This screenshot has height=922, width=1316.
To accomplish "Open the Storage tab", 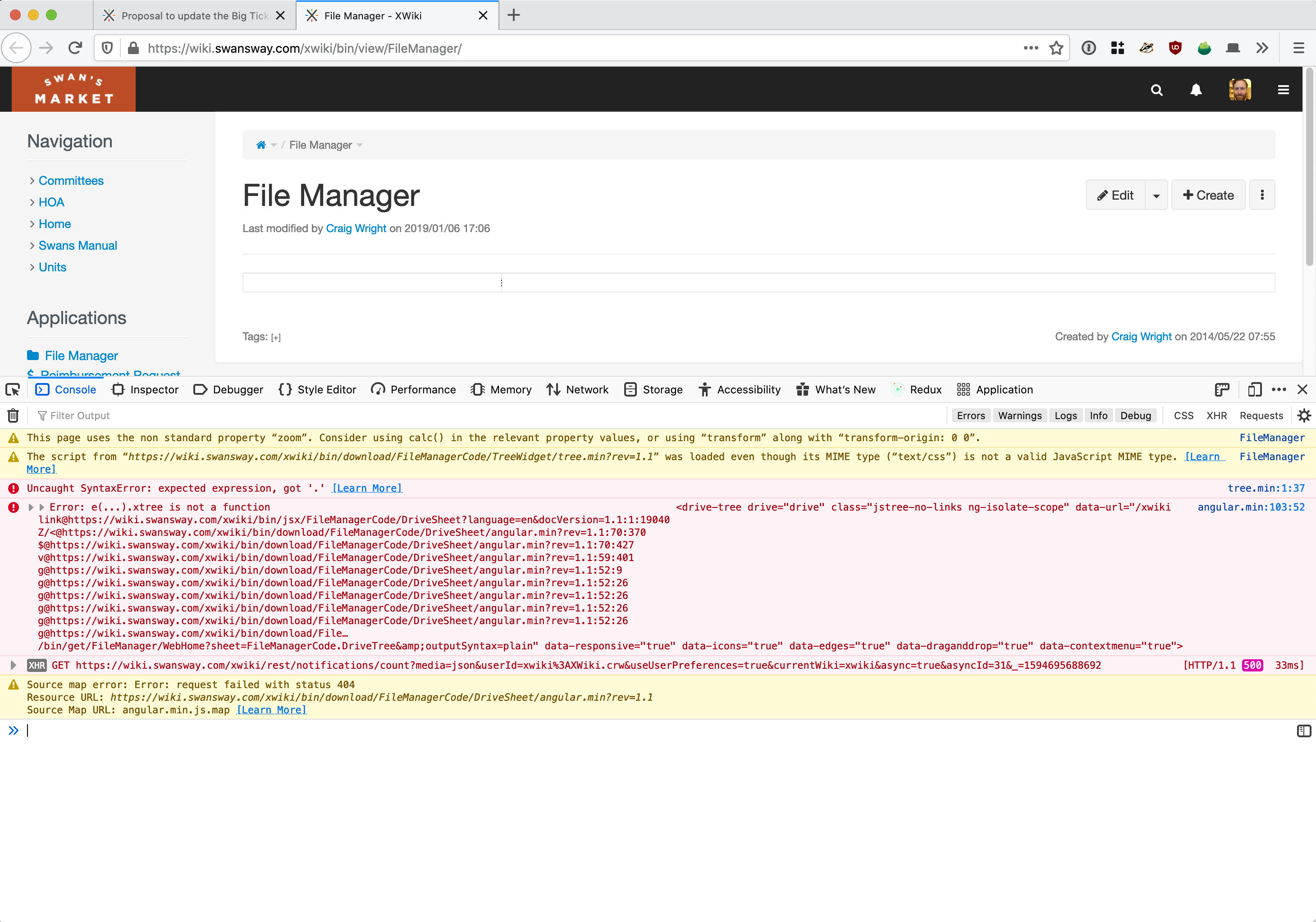I will pyautogui.click(x=653, y=390).
